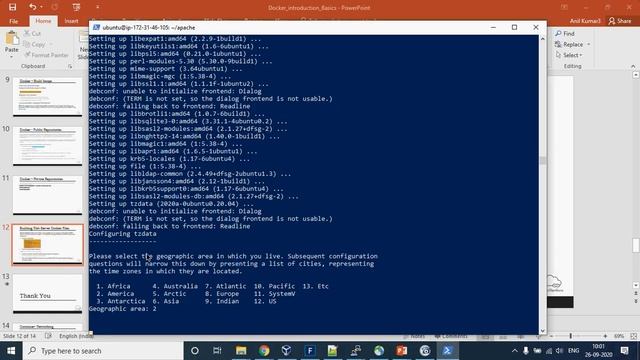640x360 pixels.
Task: Click Find in the Editing group
Action: click(565, 33)
